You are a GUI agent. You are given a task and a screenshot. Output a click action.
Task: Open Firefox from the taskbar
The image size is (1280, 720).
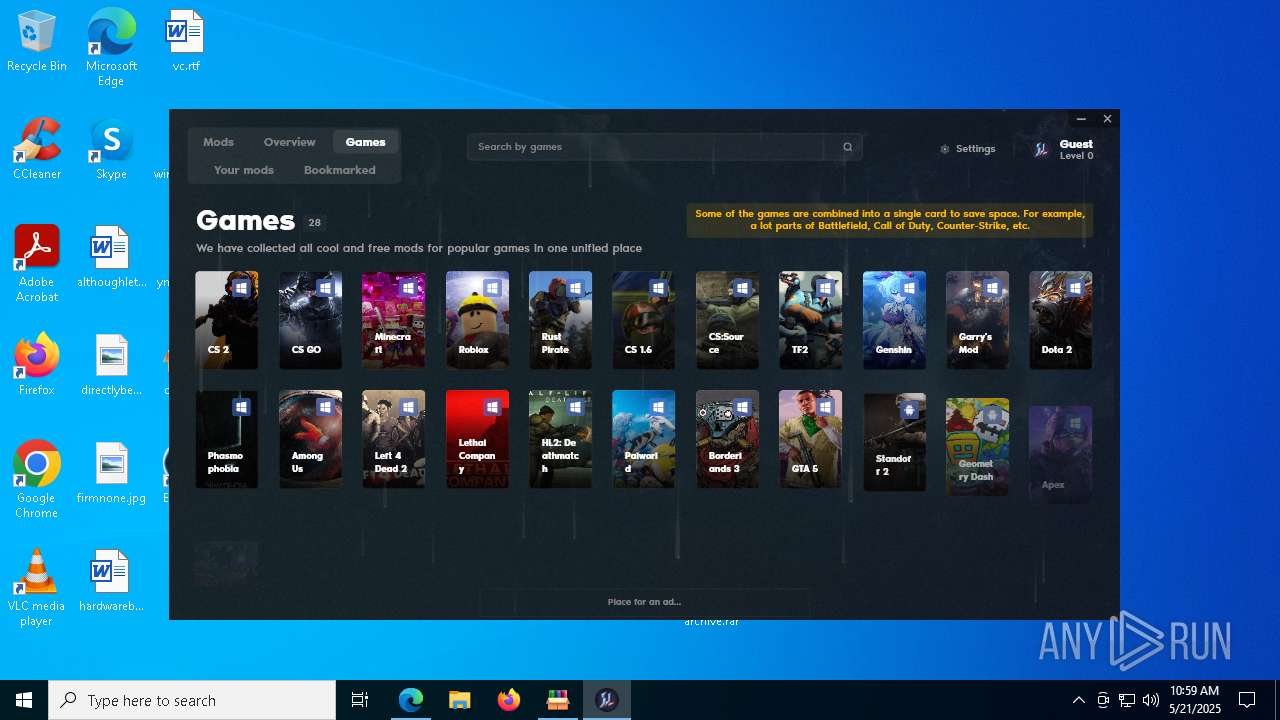(x=508, y=700)
